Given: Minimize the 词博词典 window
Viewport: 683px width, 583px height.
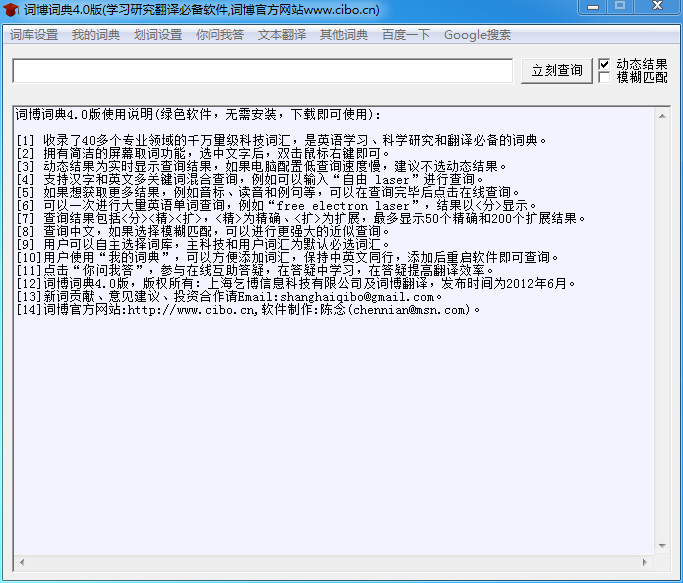Looking at the screenshot, I should pyautogui.click(x=592, y=7).
